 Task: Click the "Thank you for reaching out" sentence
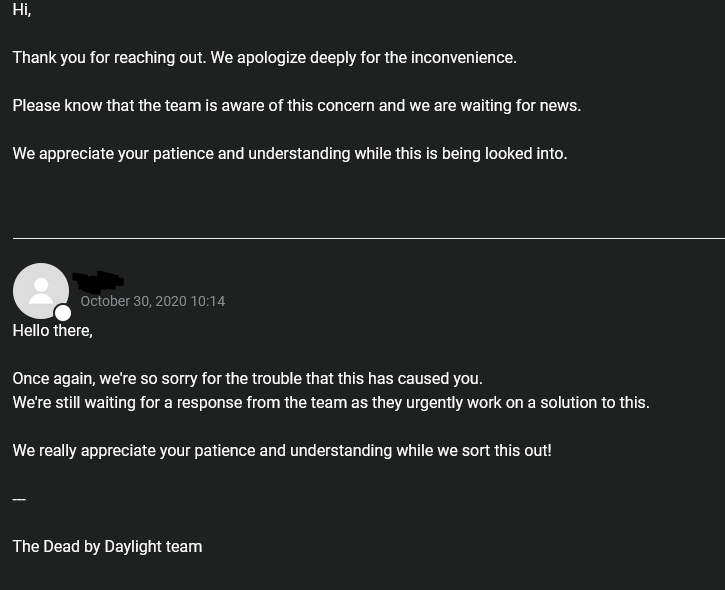click(109, 58)
